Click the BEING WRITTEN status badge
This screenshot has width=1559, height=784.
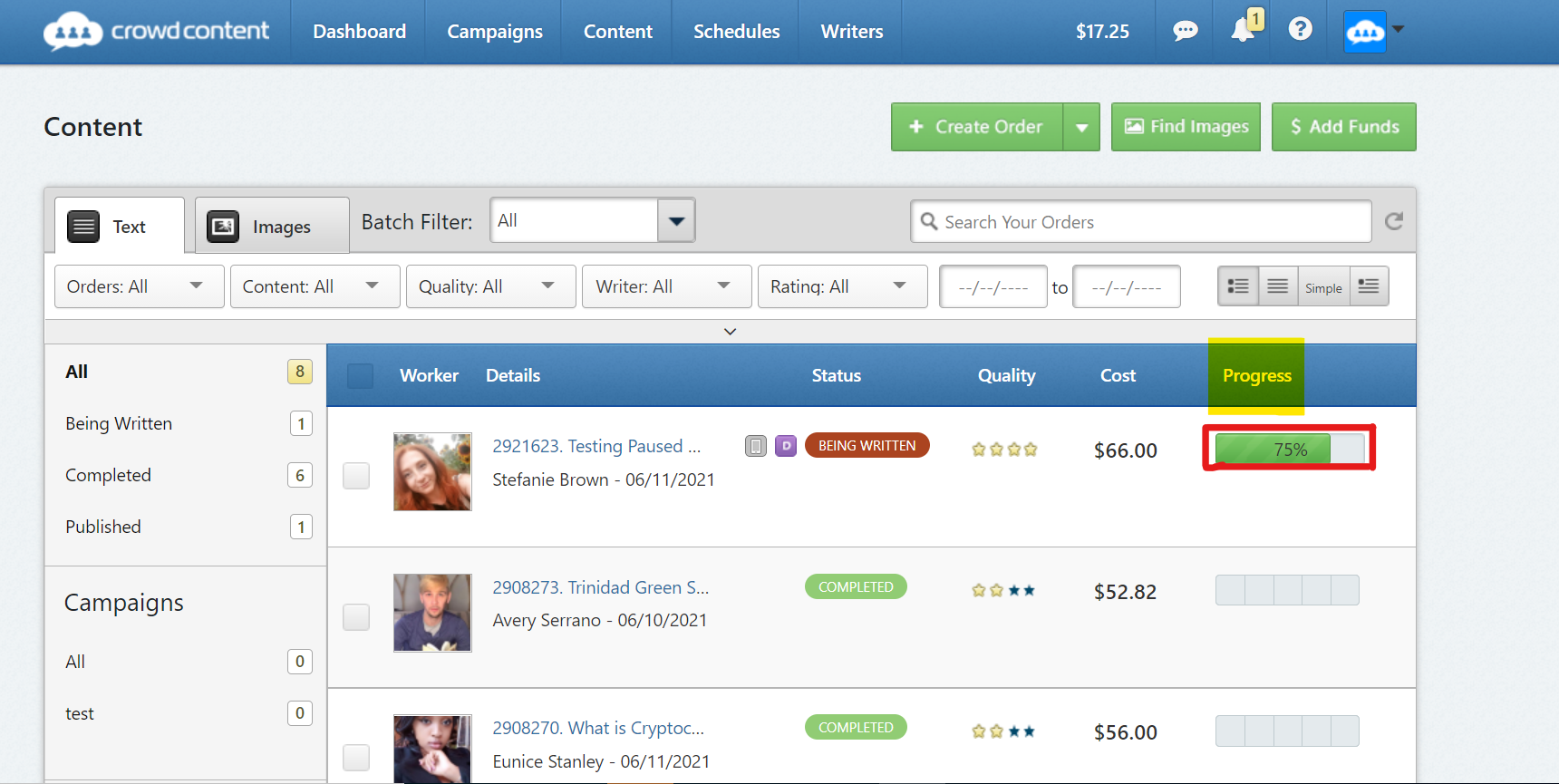point(867,445)
